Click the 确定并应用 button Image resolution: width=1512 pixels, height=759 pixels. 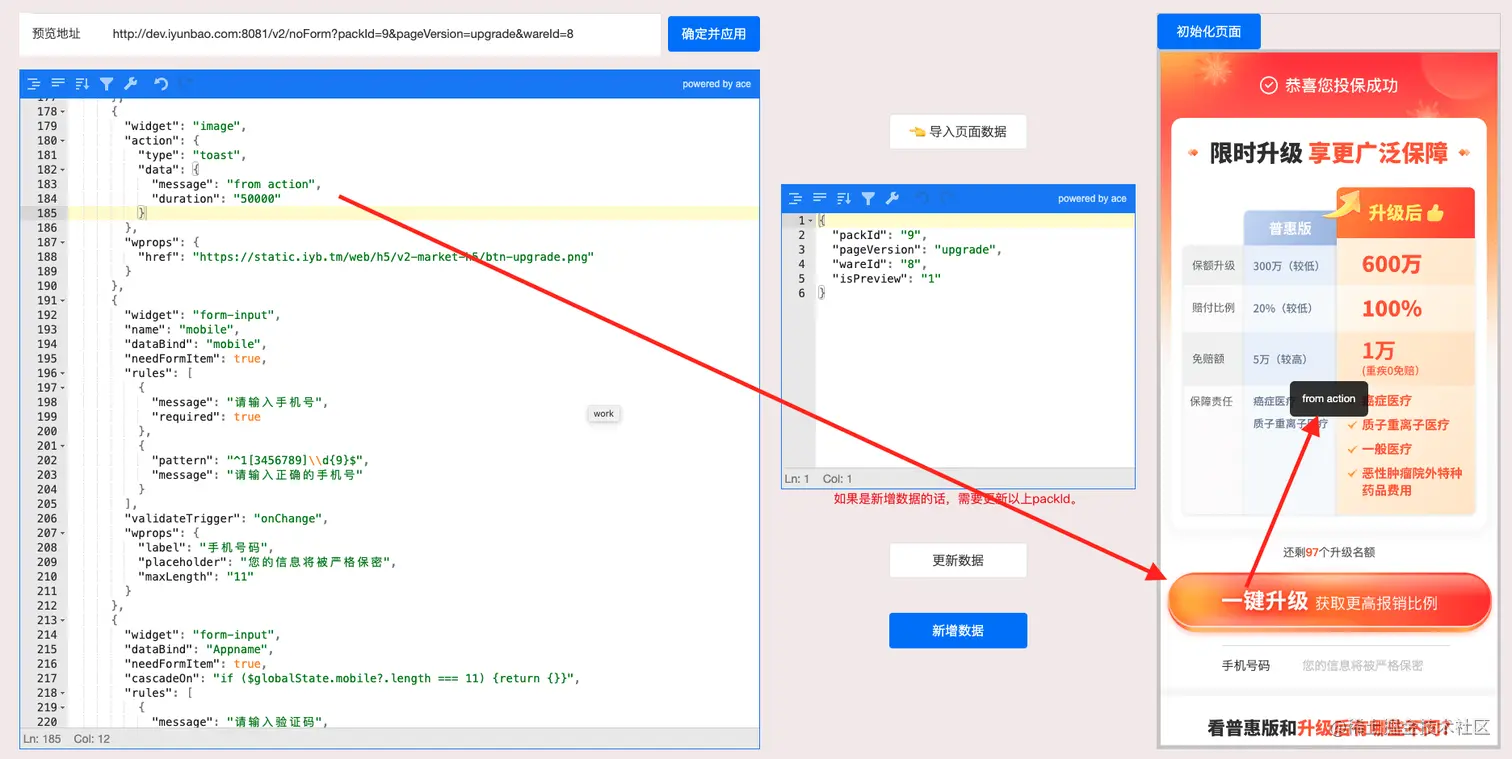(x=714, y=34)
